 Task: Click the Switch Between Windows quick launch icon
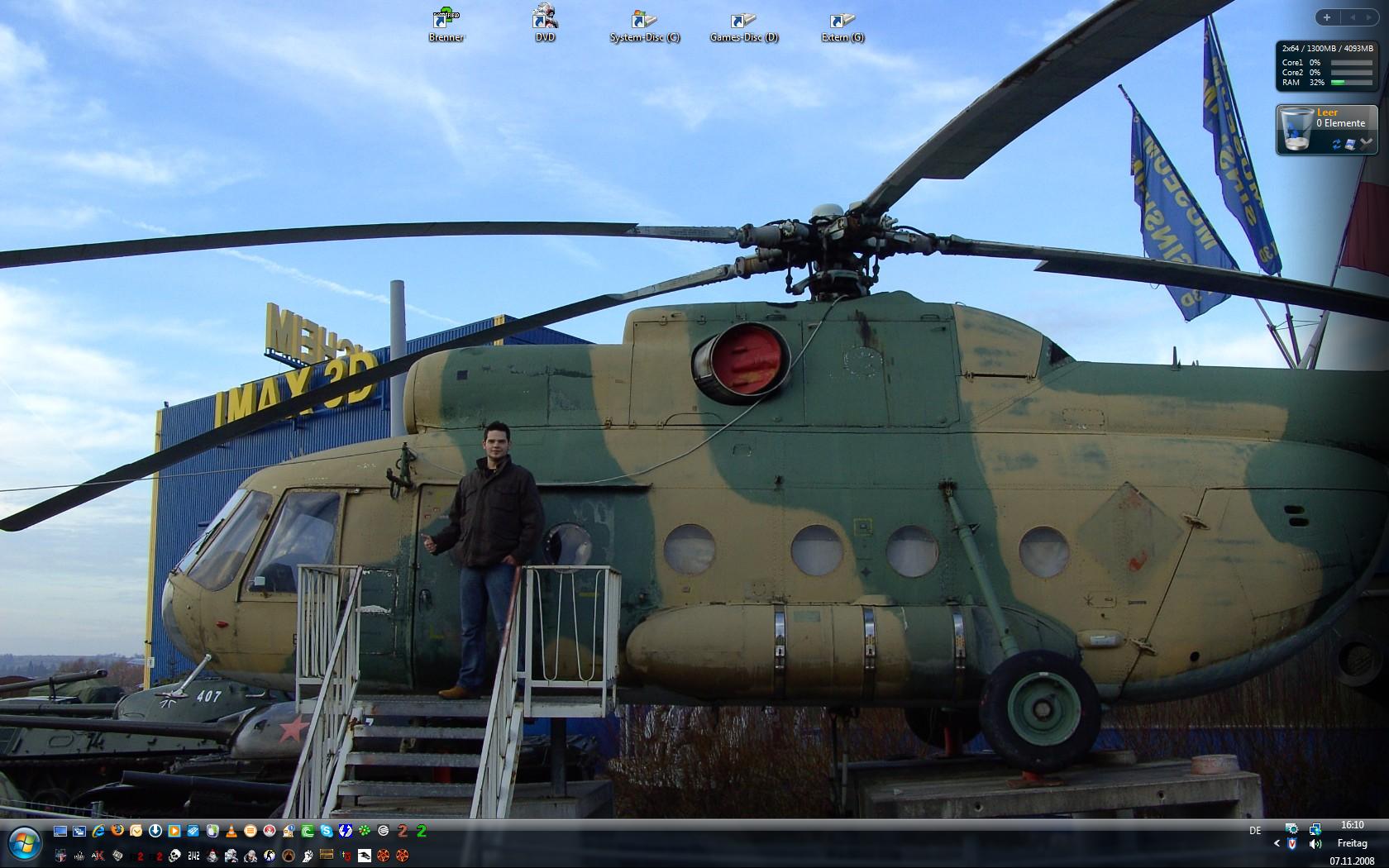pos(79,831)
